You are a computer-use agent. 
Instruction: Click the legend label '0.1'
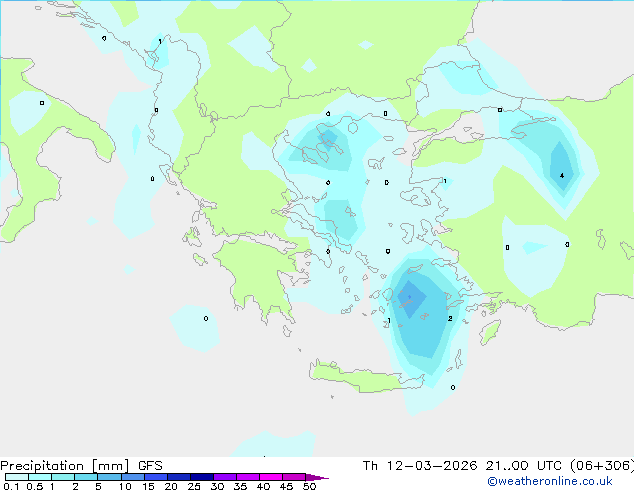[11, 486]
